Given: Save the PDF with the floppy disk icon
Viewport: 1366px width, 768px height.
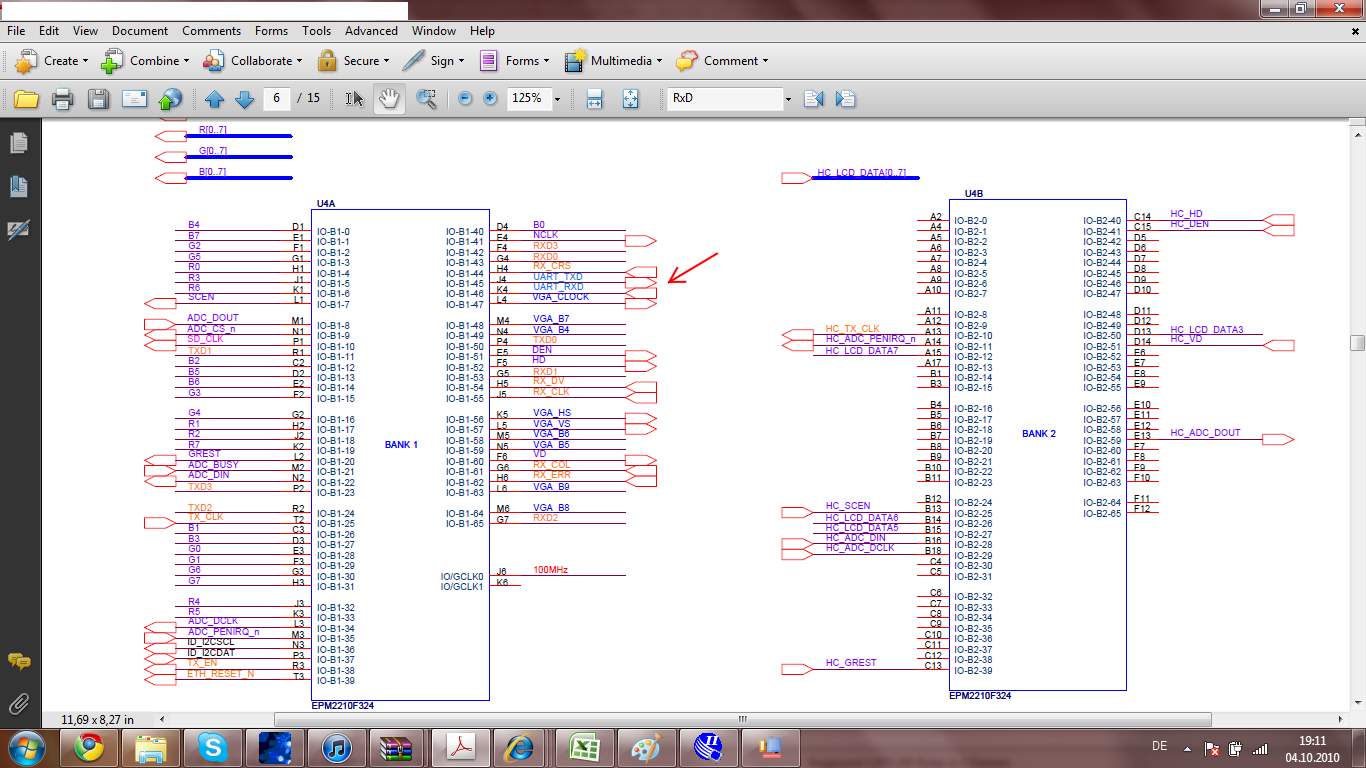Looking at the screenshot, I should click(98, 98).
